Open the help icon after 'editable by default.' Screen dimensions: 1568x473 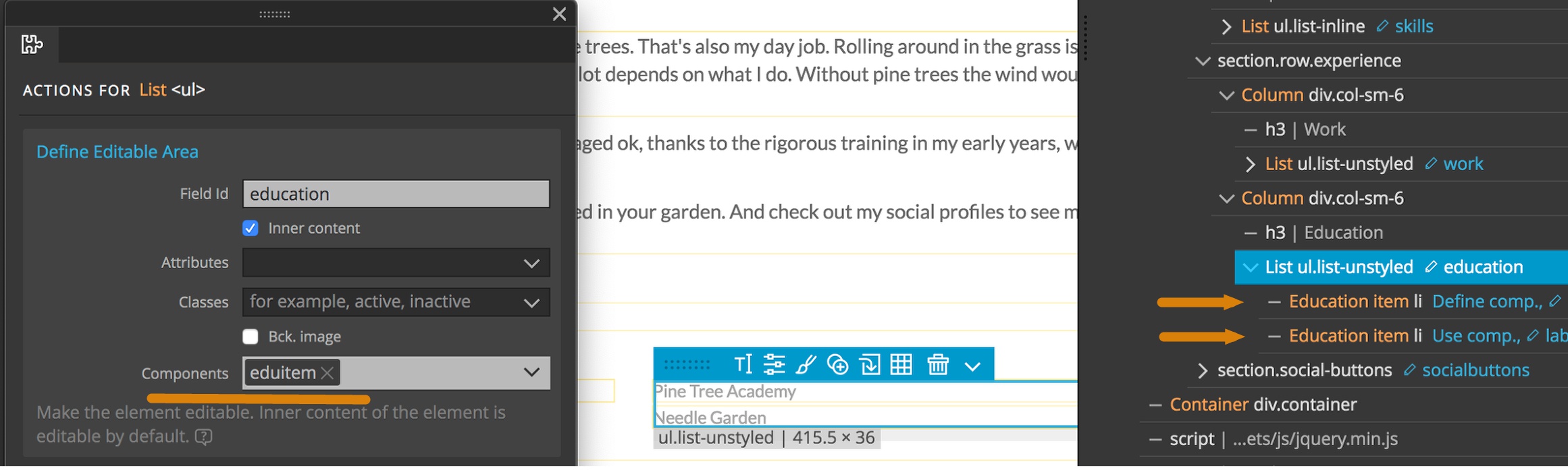203,437
